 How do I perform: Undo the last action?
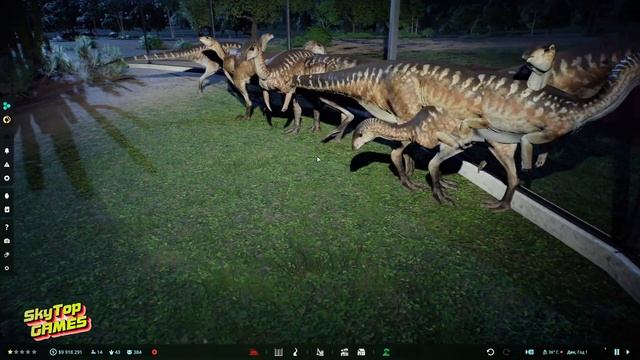click(x=490, y=352)
